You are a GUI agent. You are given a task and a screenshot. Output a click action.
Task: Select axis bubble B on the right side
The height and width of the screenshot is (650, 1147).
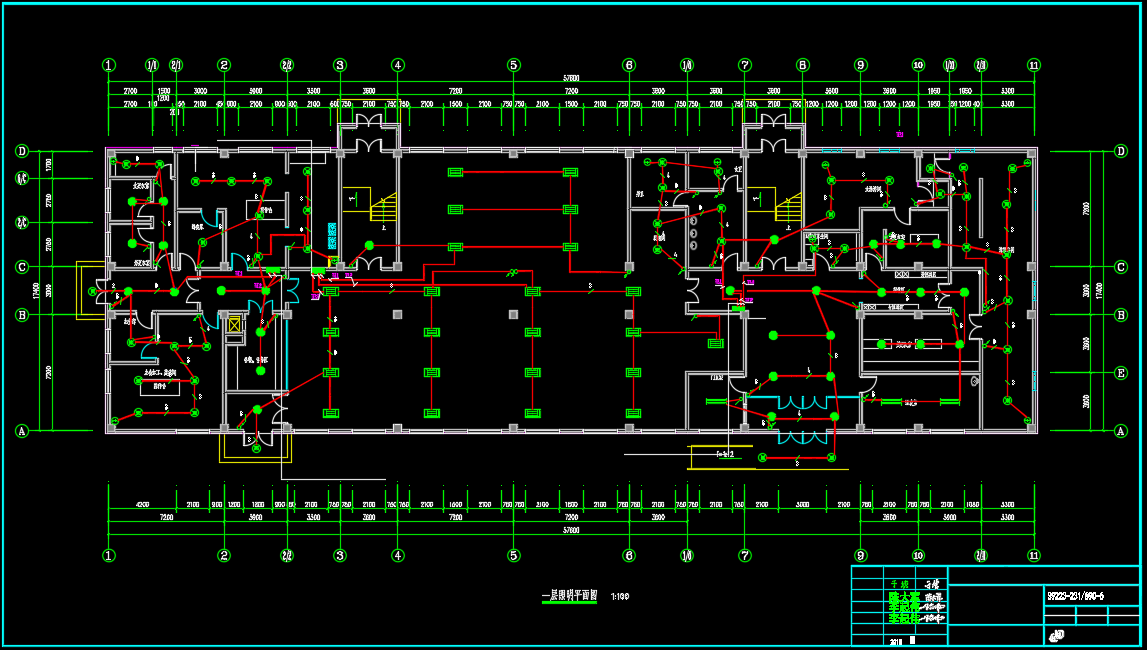point(1121,315)
